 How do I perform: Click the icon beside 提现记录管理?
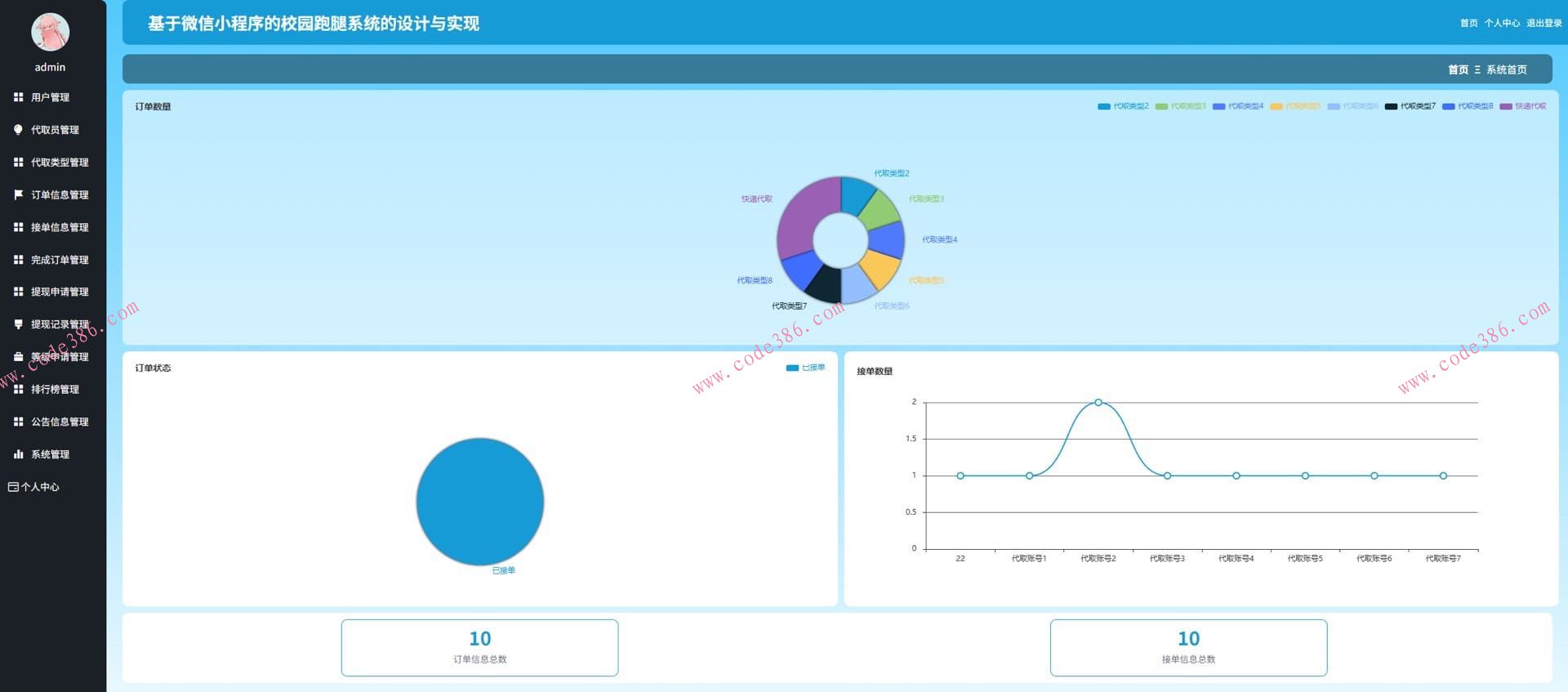pos(18,324)
